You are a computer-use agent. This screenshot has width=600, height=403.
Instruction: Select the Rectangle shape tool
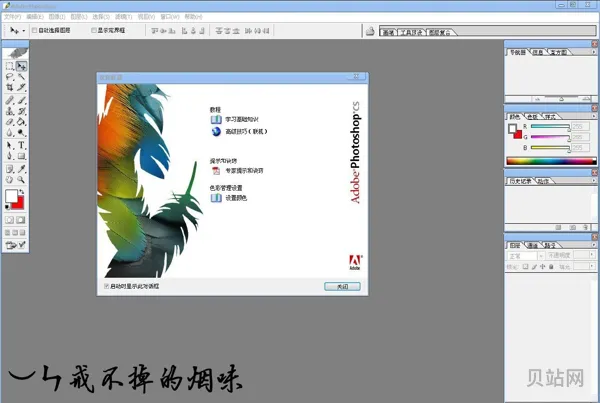[x=21, y=156]
